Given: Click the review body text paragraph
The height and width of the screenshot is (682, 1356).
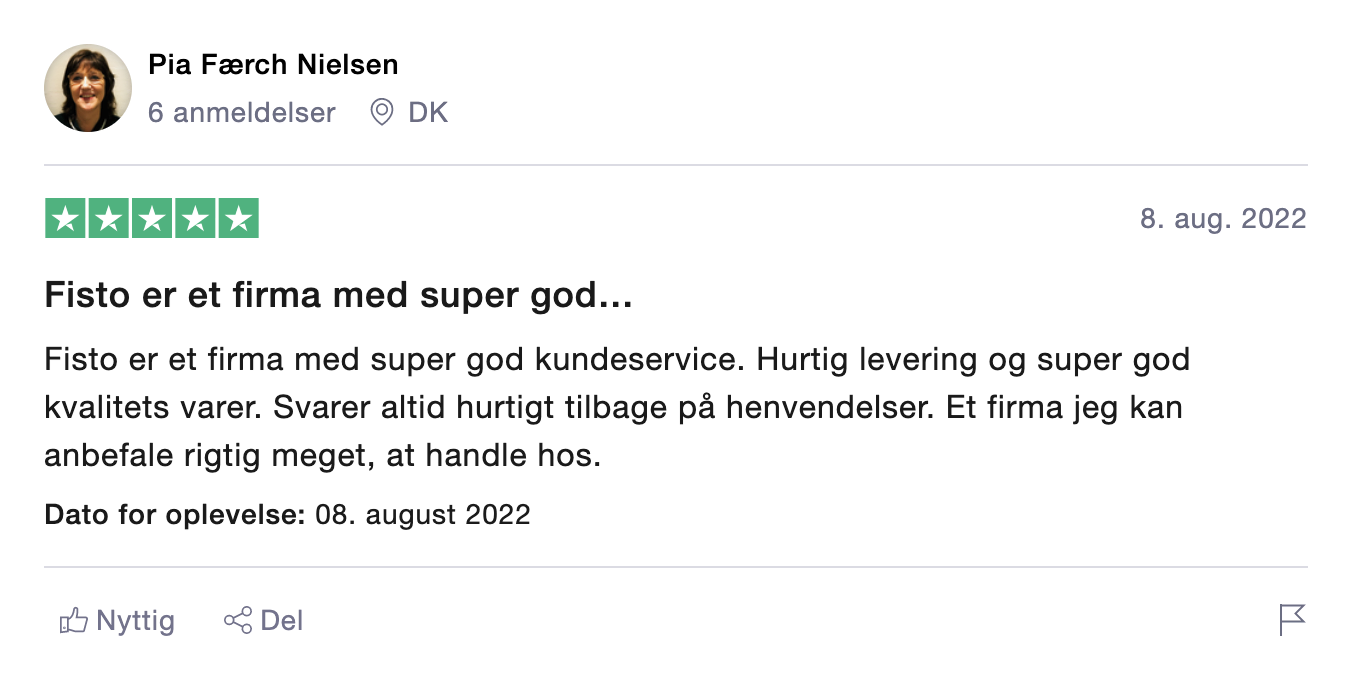Looking at the screenshot, I should (616, 408).
